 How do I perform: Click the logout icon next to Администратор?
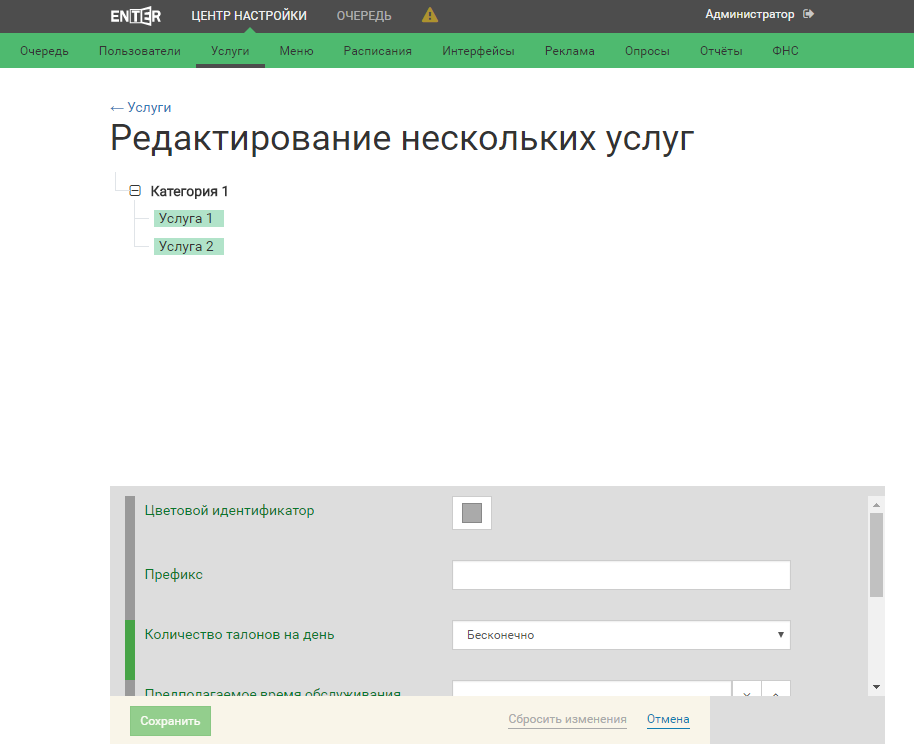tap(808, 14)
